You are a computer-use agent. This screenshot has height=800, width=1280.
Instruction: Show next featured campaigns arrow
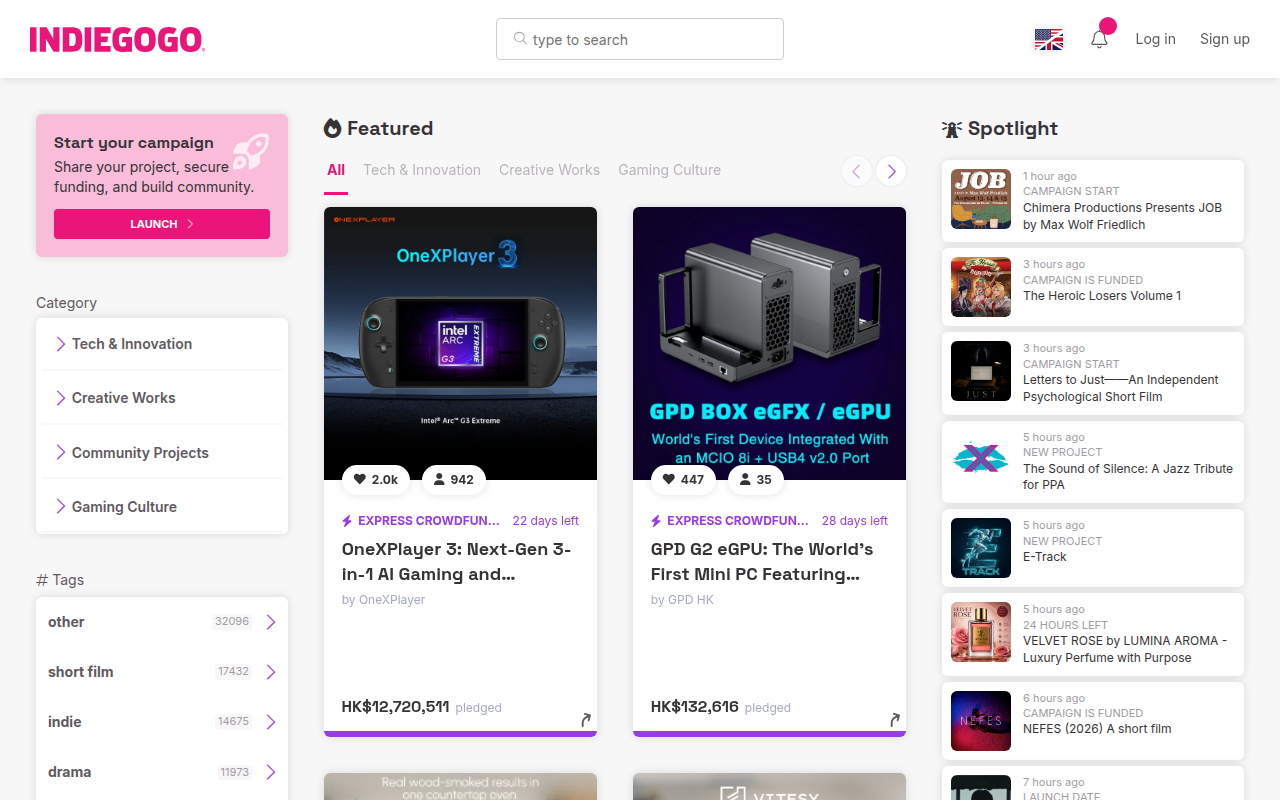click(x=891, y=171)
